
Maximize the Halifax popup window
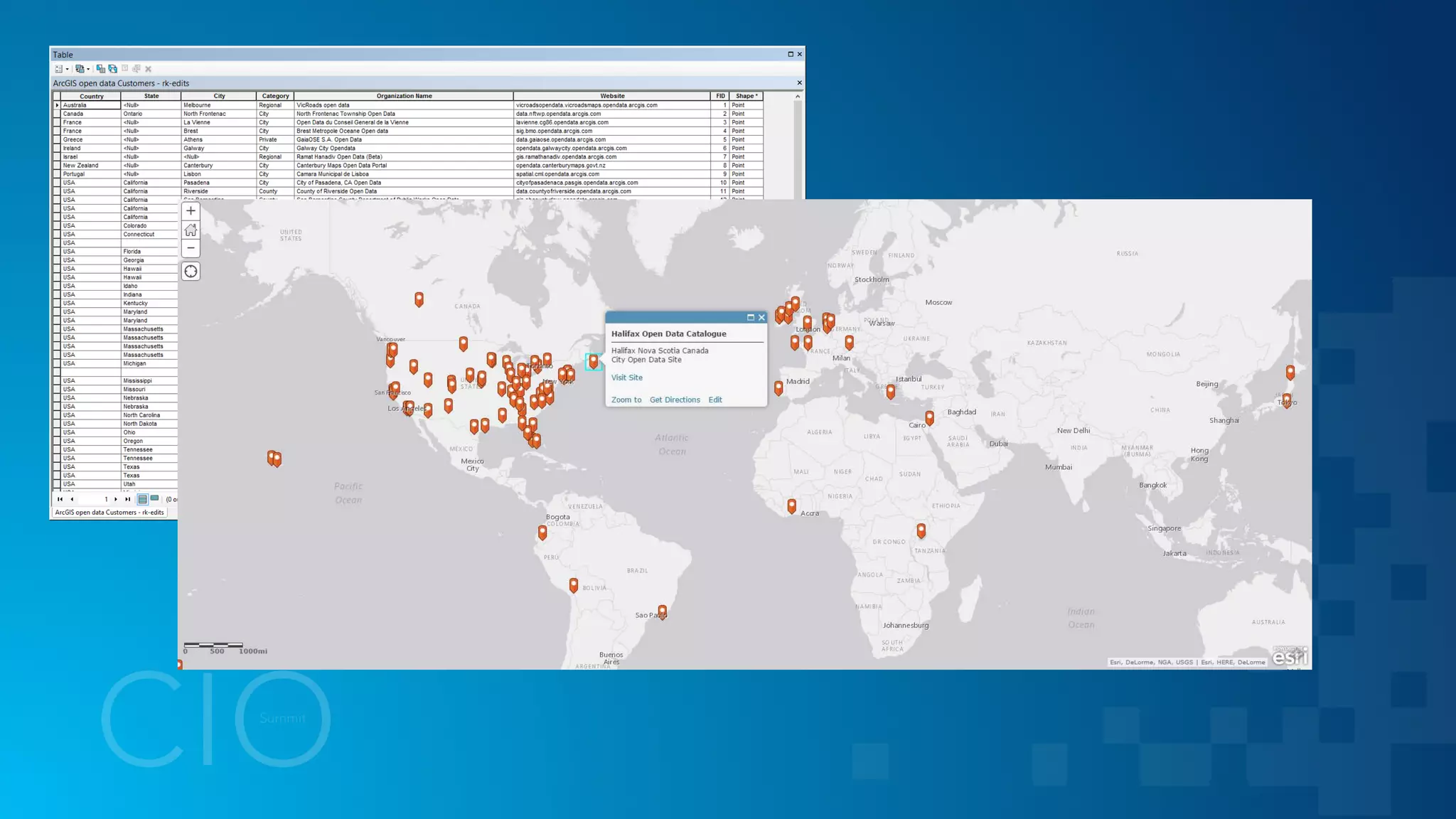[x=750, y=318]
